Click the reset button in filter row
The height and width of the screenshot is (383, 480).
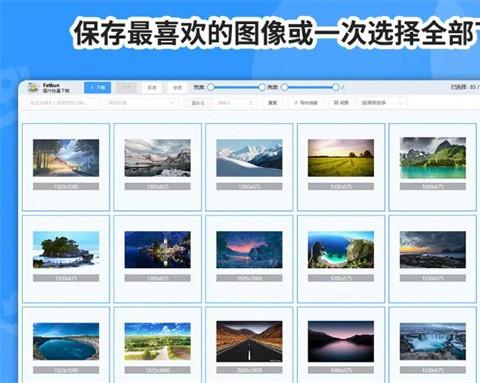tap(273, 103)
